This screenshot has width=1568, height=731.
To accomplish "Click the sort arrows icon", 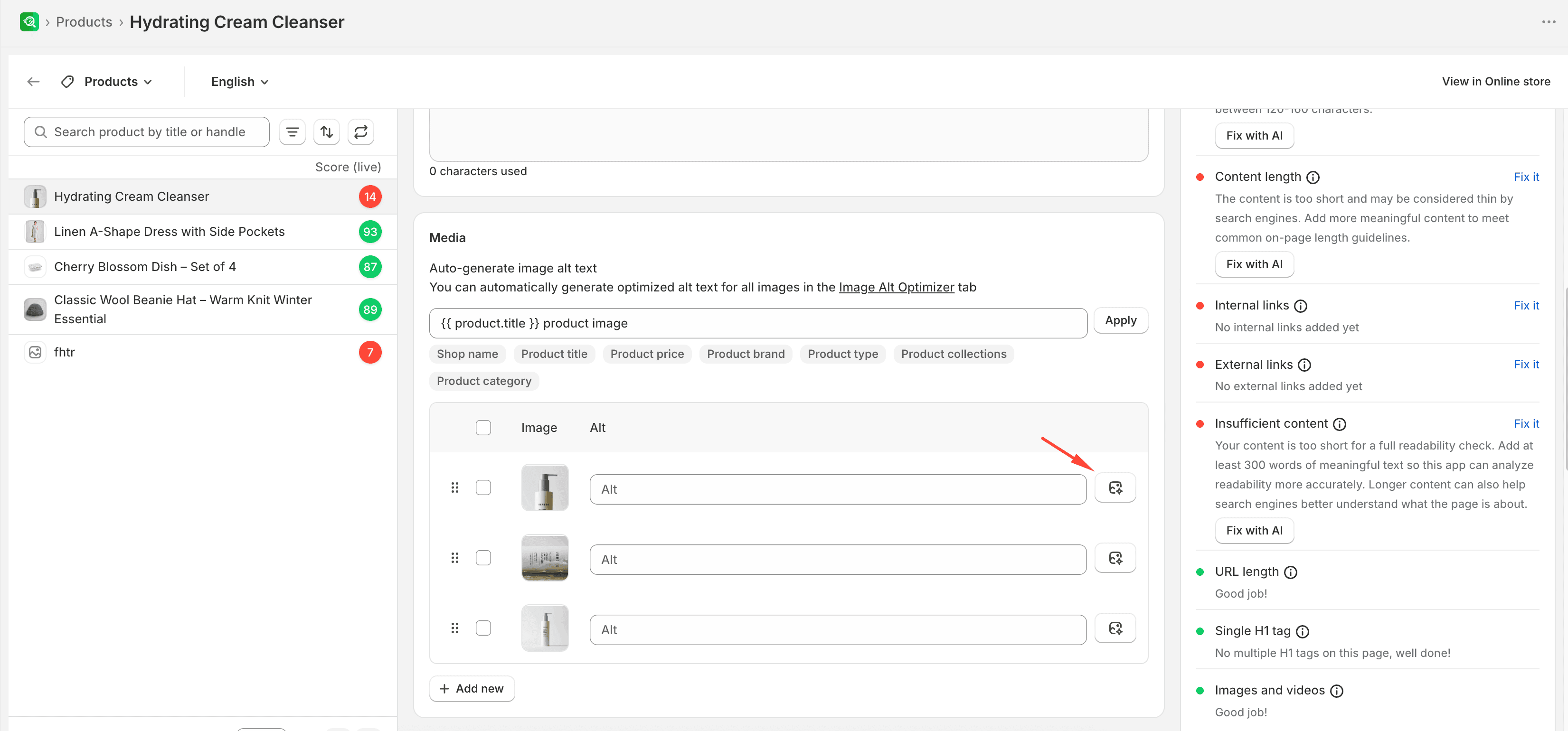I will (327, 132).
